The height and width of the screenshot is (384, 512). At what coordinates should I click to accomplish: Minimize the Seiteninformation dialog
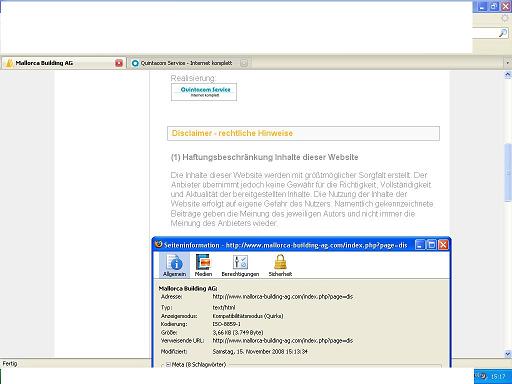[420, 245]
